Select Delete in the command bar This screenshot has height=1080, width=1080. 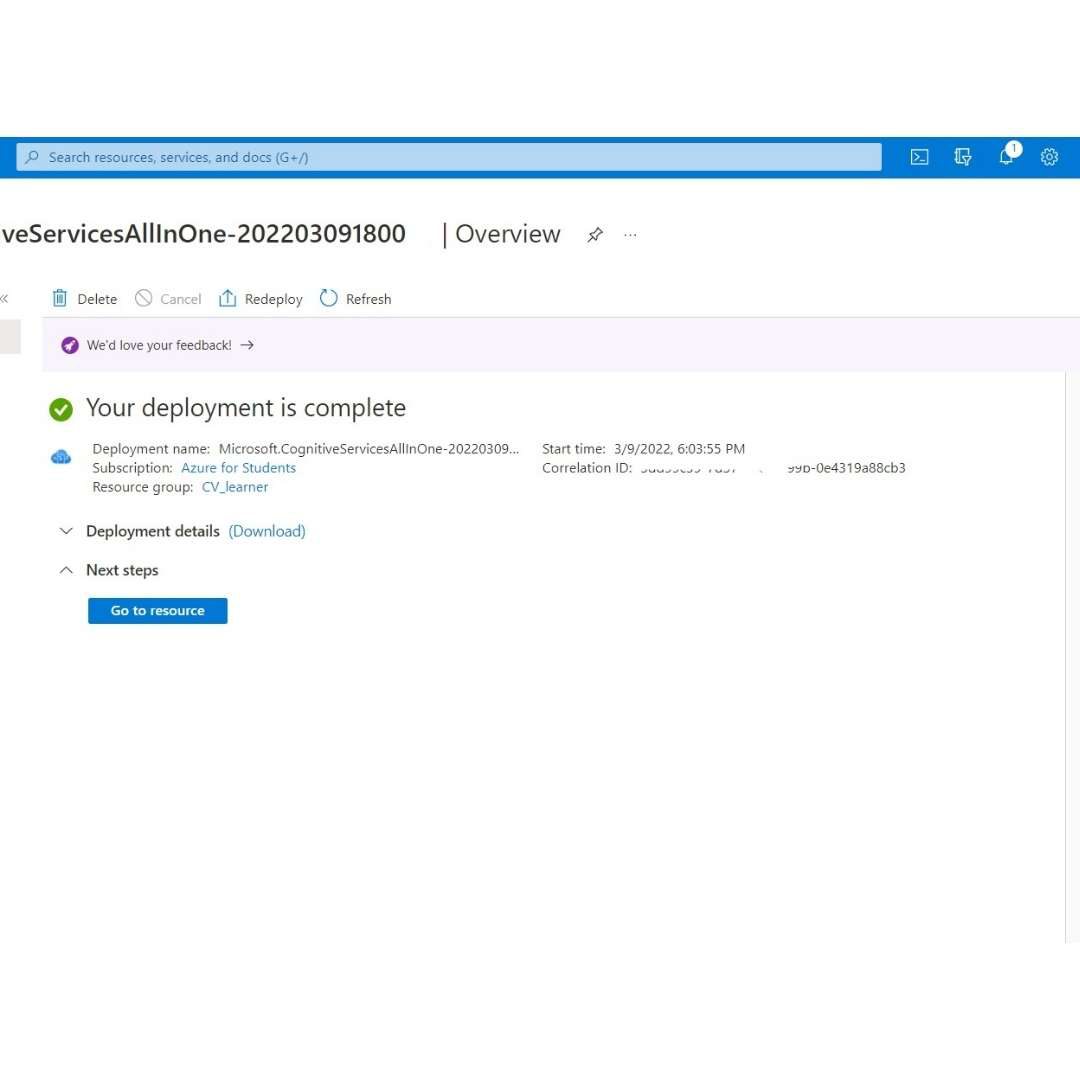point(85,298)
